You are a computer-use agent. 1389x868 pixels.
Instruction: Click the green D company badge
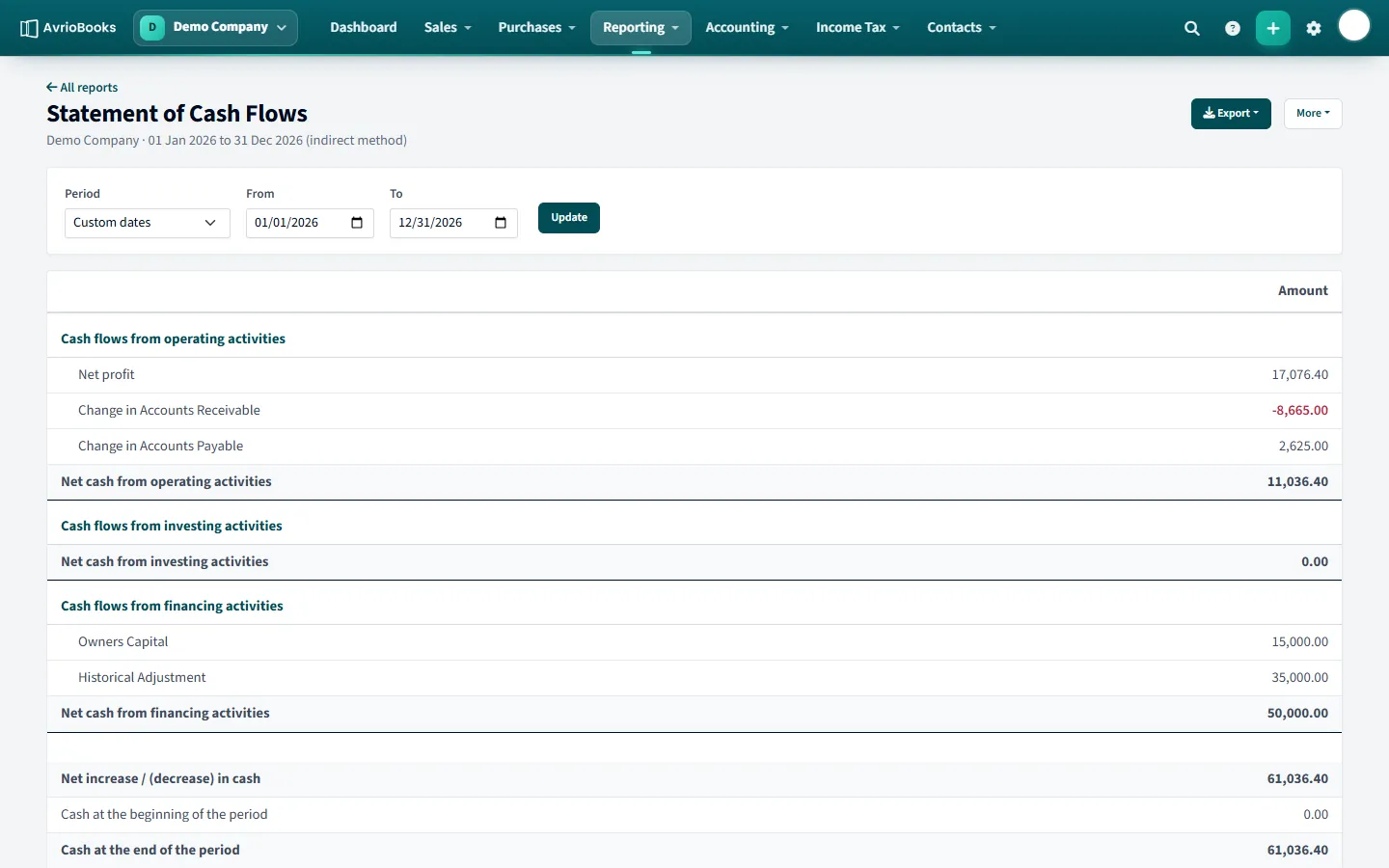(x=152, y=27)
